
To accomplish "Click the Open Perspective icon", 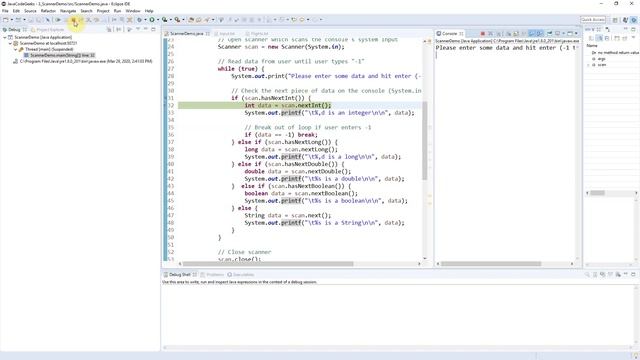I will pos(615,20).
